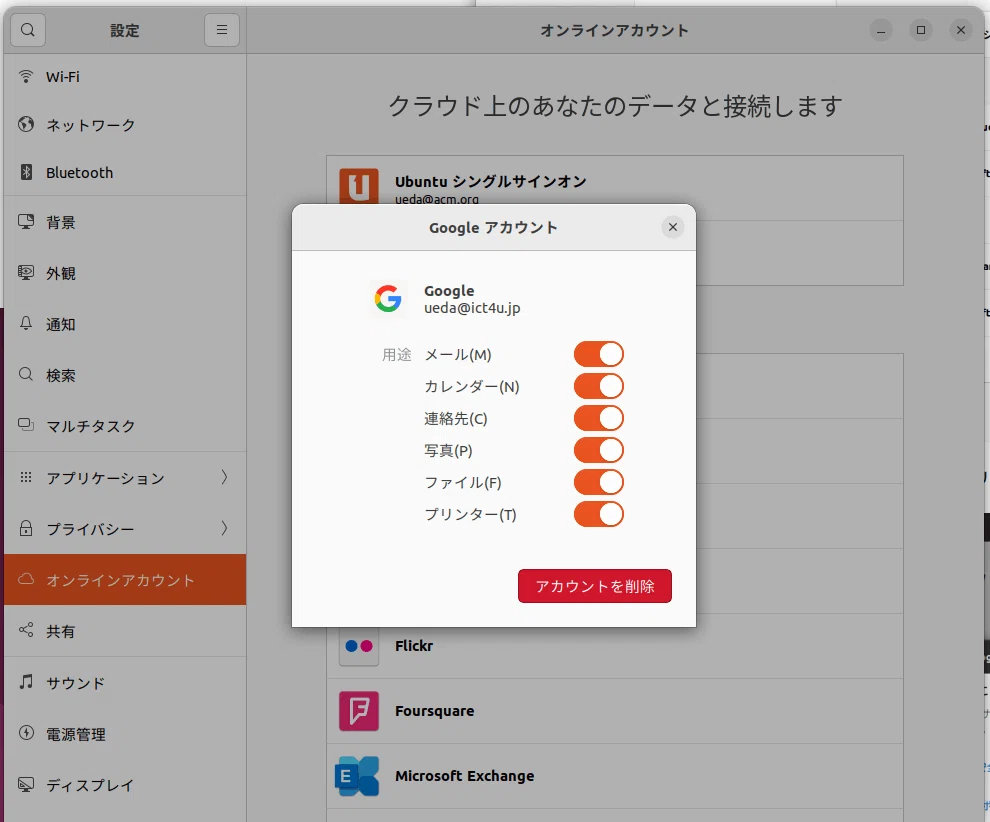Click the 共有 share icon
Image resolution: width=990 pixels, height=822 pixels.
pos(26,630)
